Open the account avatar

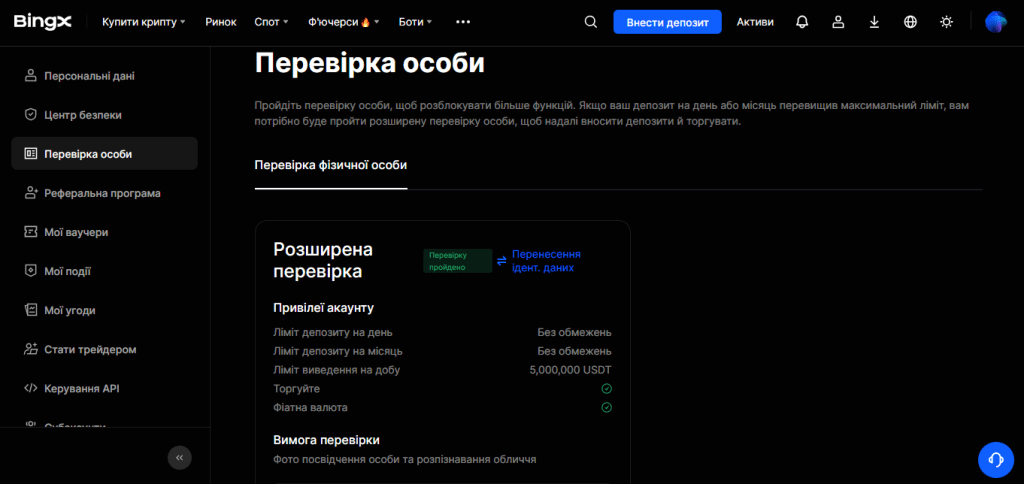[996, 22]
